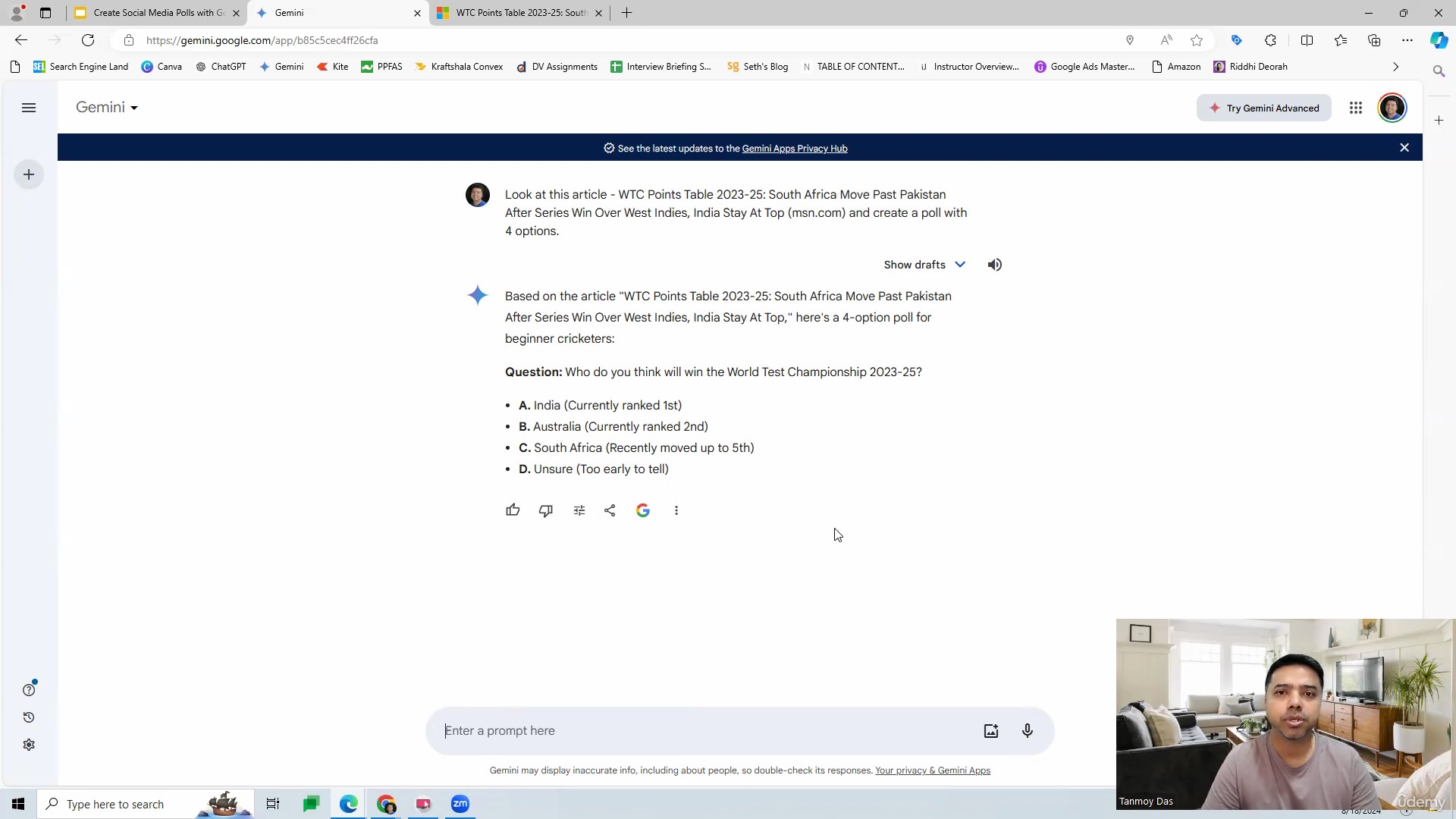Go back to previous page
The image size is (1456, 819).
click(x=21, y=40)
